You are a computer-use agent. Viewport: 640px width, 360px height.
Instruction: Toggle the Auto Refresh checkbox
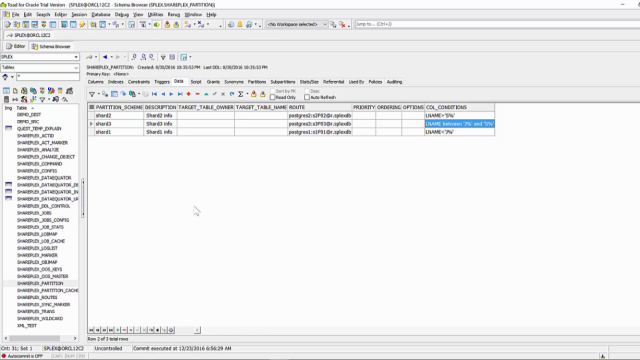click(x=307, y=97)
